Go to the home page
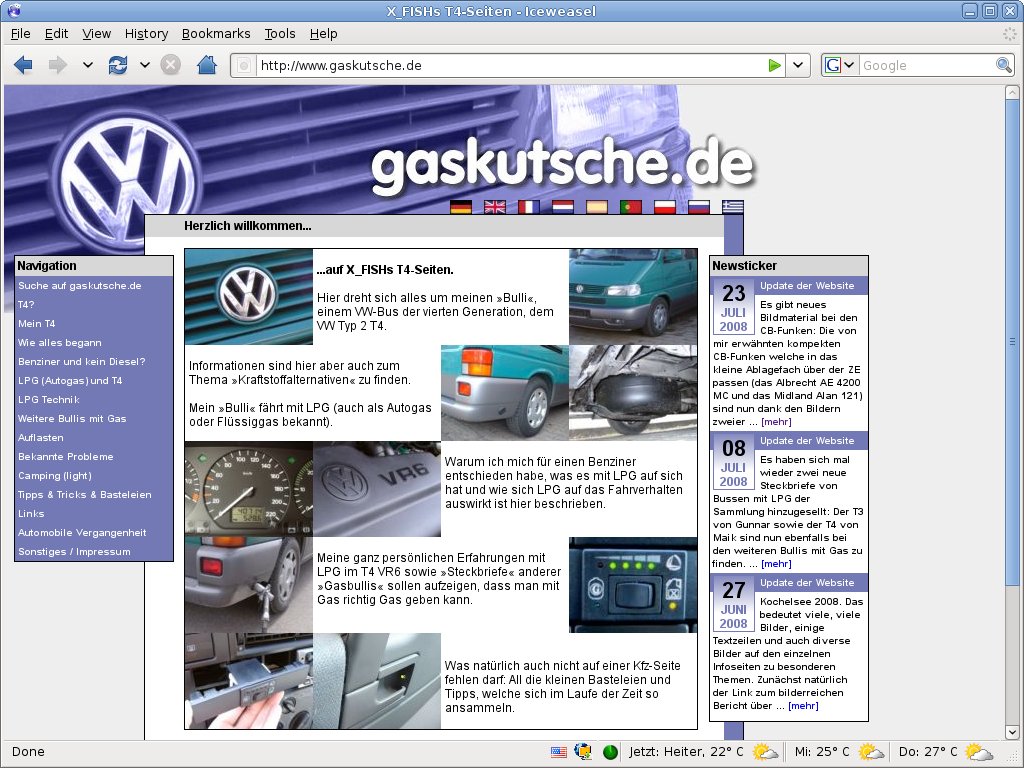 click(x=206, y=65)
